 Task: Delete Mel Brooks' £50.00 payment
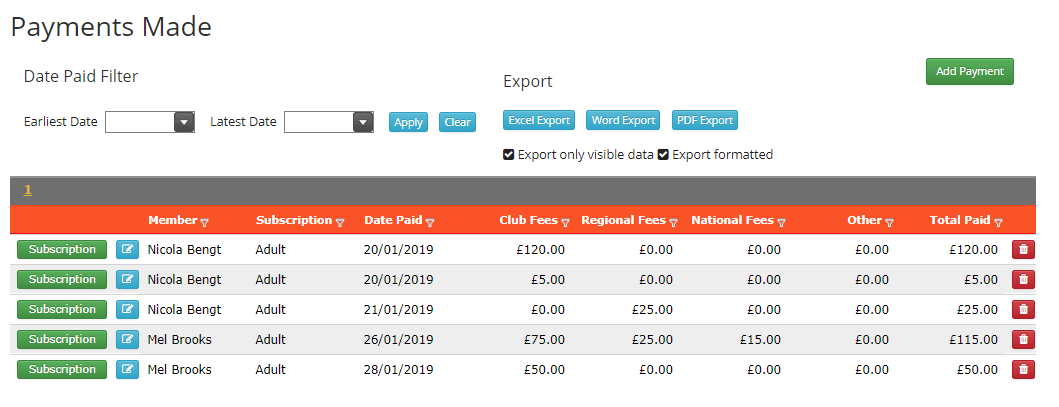1023,369
